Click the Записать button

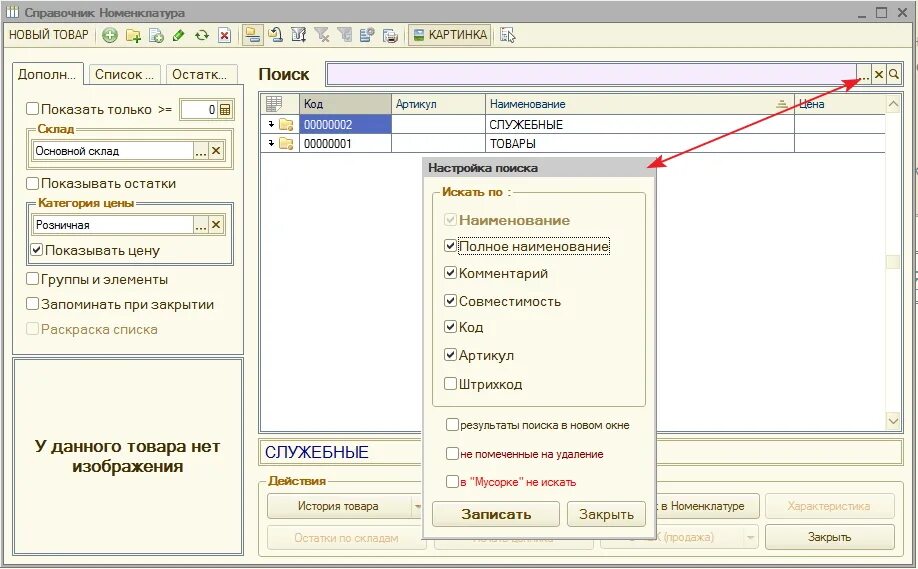click(496, 515)
